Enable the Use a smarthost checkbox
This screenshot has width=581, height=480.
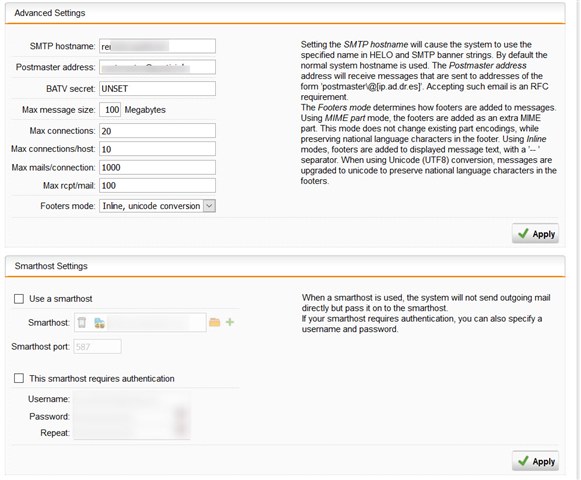(x=19, y=299)
